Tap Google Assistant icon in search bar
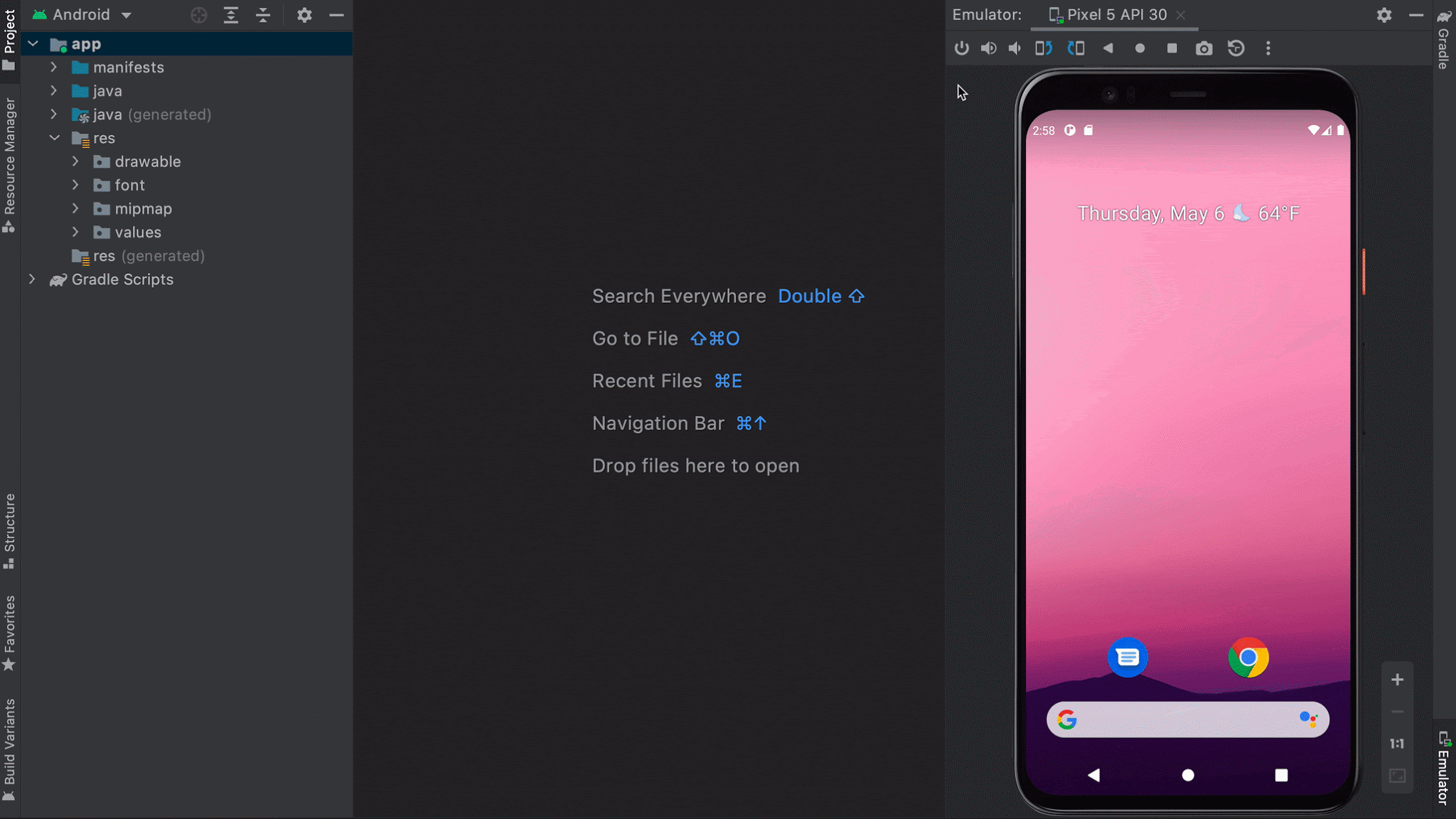This screenshot has height=819, width=1456. tap(1308, 719)
